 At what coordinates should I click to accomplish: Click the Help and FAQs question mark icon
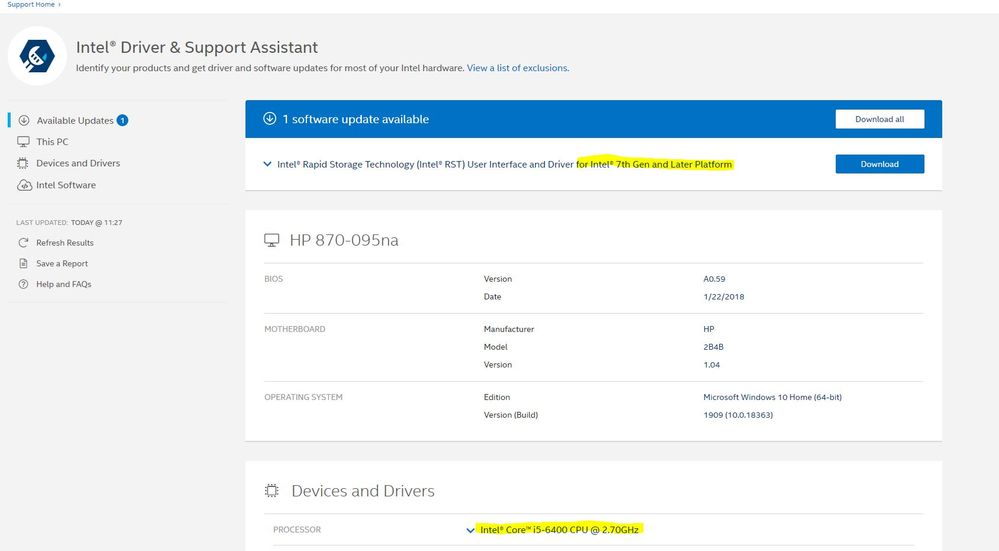pos(24,284)
